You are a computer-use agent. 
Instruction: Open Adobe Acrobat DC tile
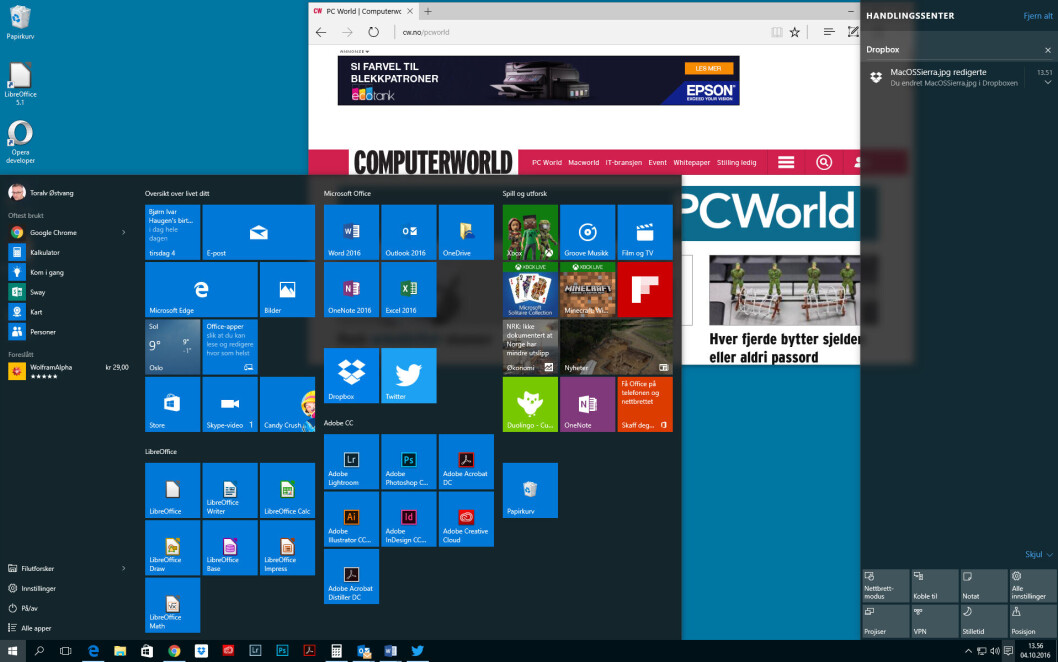coord(466,462)
